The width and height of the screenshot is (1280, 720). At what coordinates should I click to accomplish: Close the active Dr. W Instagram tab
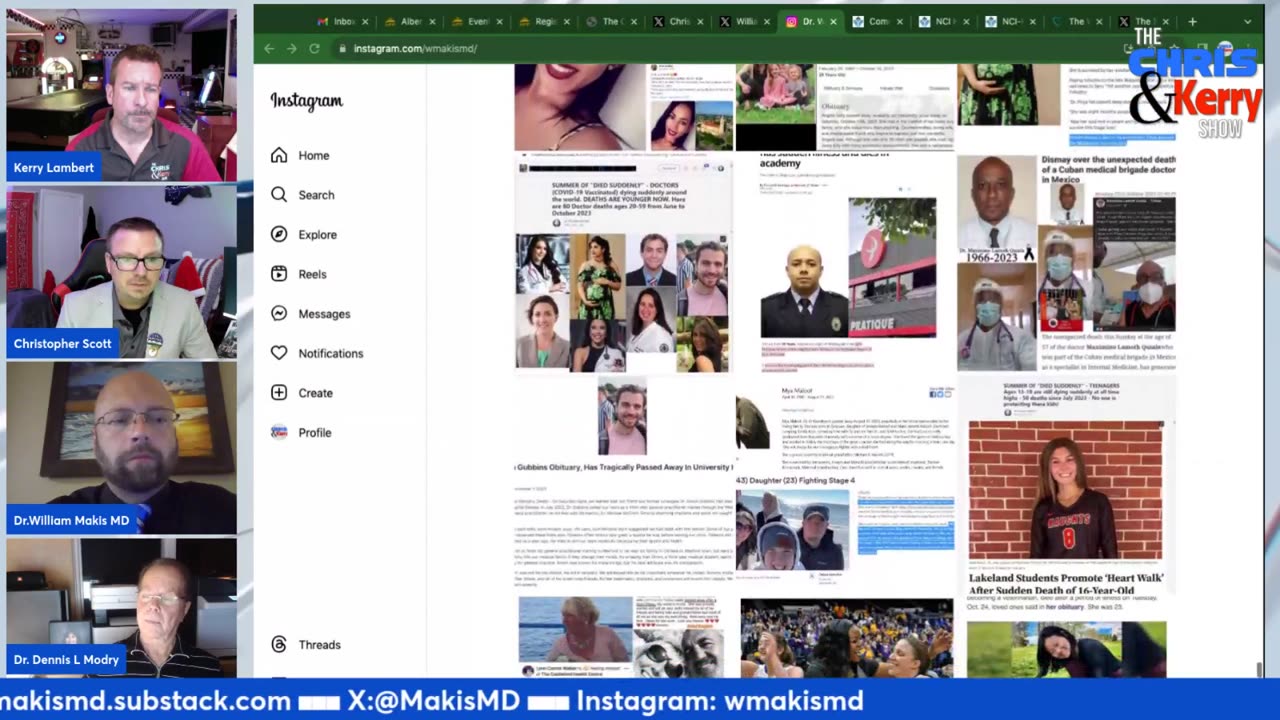coord(834,21)
